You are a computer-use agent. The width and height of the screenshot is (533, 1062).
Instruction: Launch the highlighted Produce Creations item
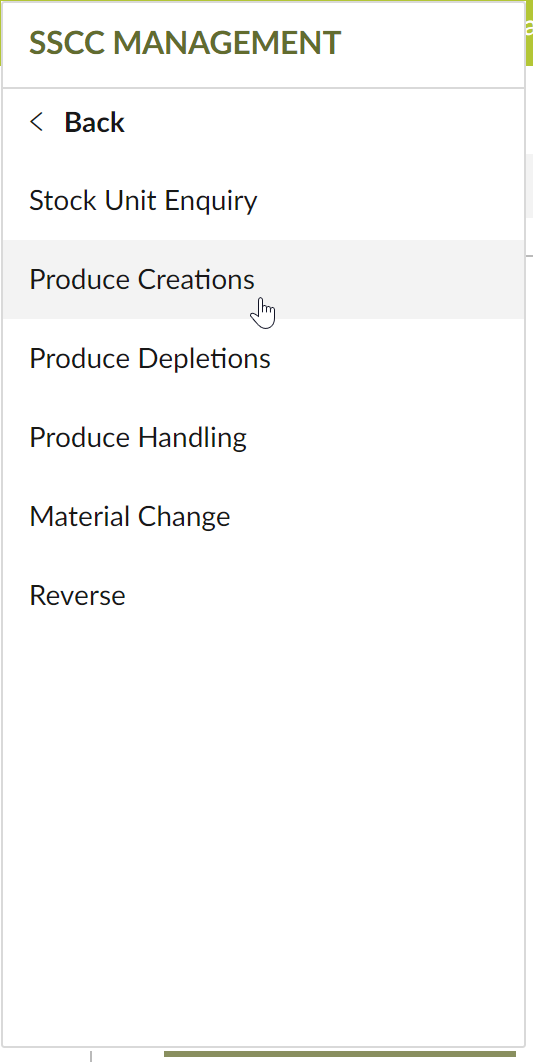[263, 279]
